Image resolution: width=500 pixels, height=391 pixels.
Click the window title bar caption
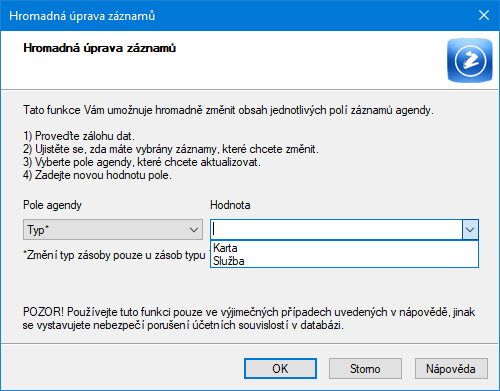[x=82, y=16]
